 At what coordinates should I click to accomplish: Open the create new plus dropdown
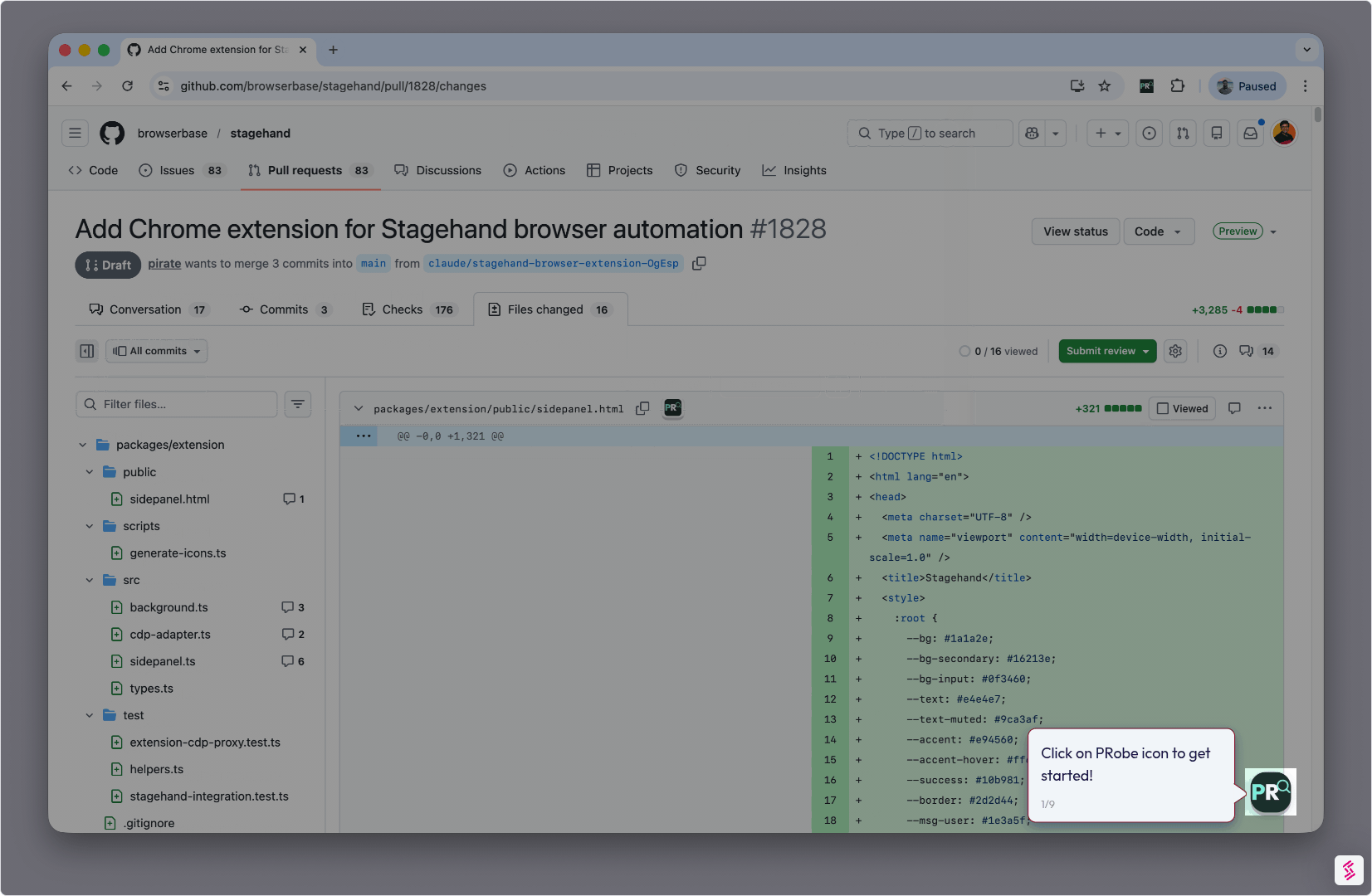pos(1108,133)
